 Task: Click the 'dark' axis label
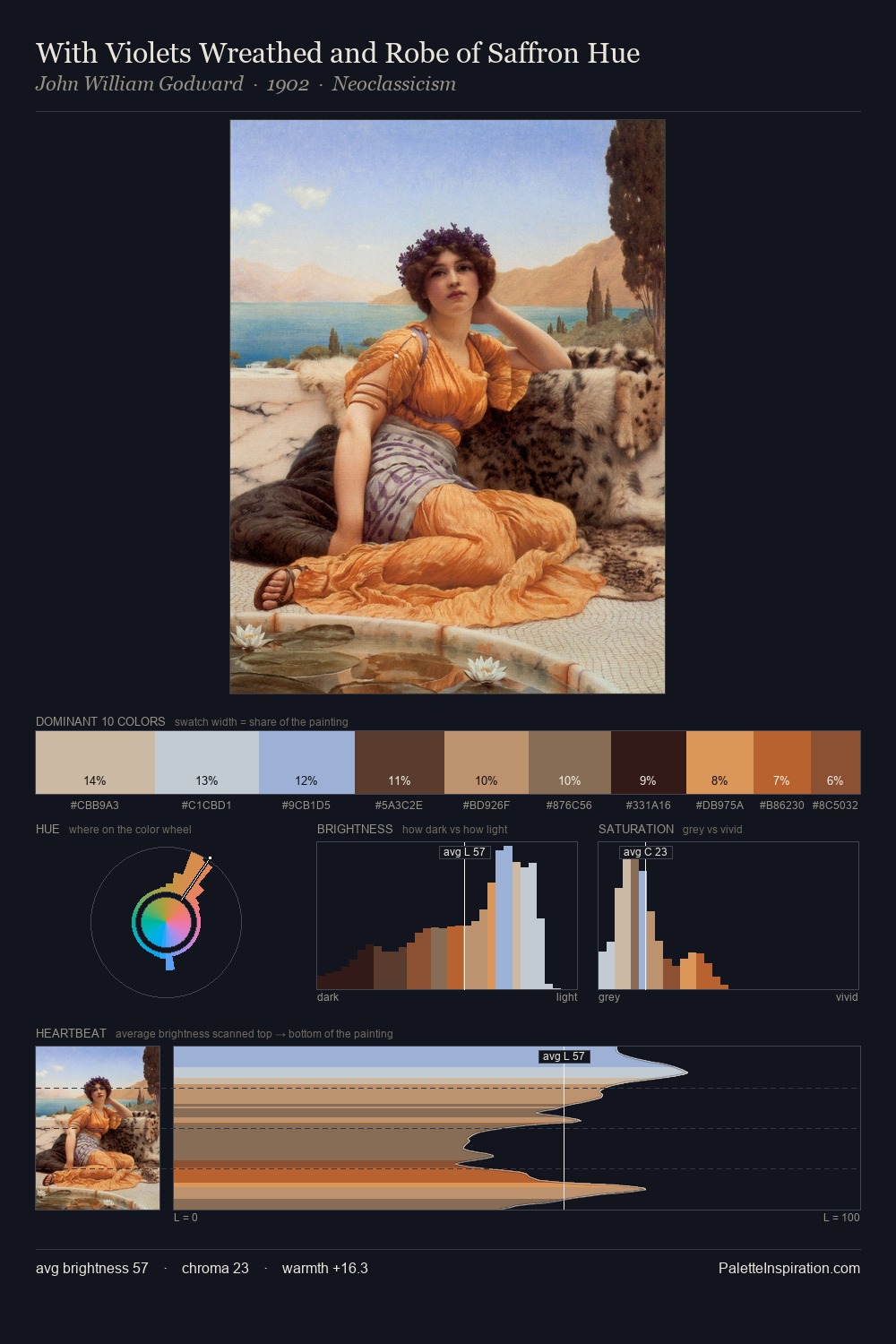coord(328,997)
